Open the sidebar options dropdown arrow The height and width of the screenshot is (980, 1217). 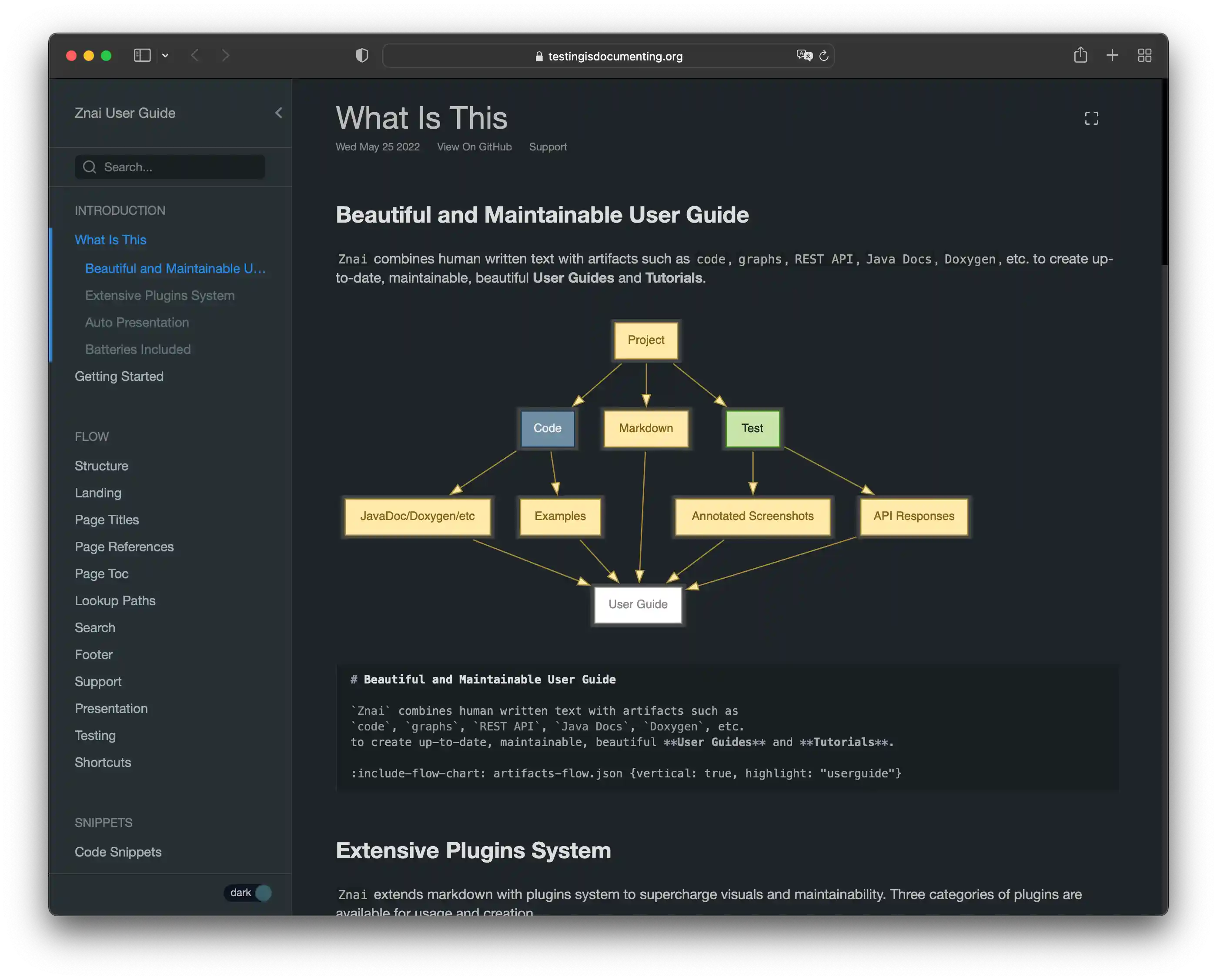[165, 55]
